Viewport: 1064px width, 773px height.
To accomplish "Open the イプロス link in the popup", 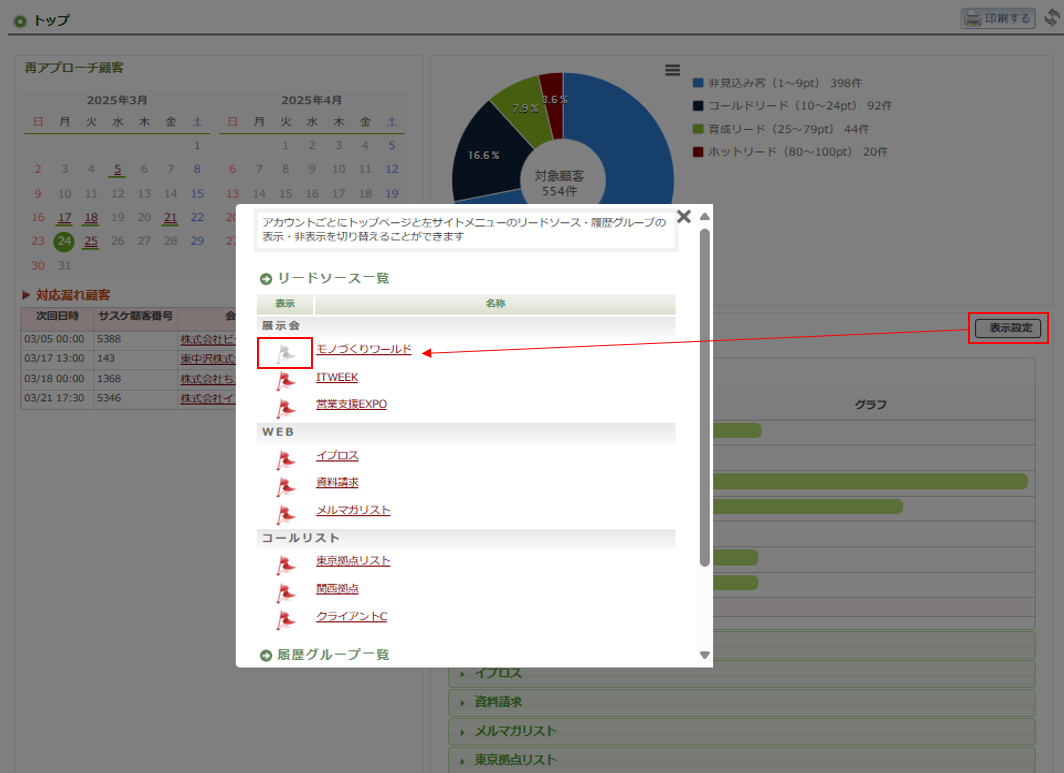I will [x=337, y=455].
